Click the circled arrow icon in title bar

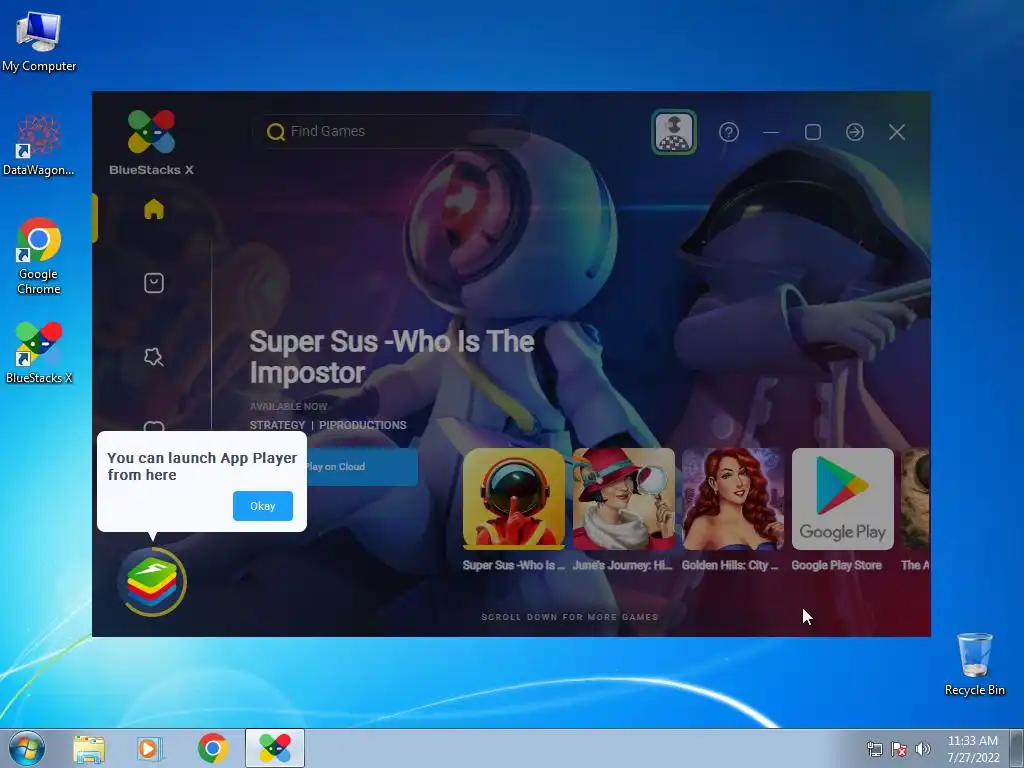click(855, 133)
